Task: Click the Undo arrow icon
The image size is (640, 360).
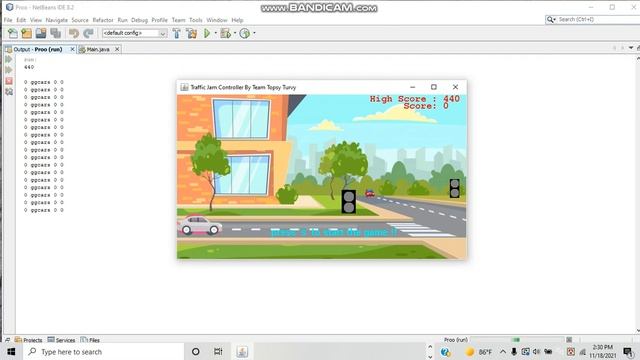Action: click(x=74, y=33)
